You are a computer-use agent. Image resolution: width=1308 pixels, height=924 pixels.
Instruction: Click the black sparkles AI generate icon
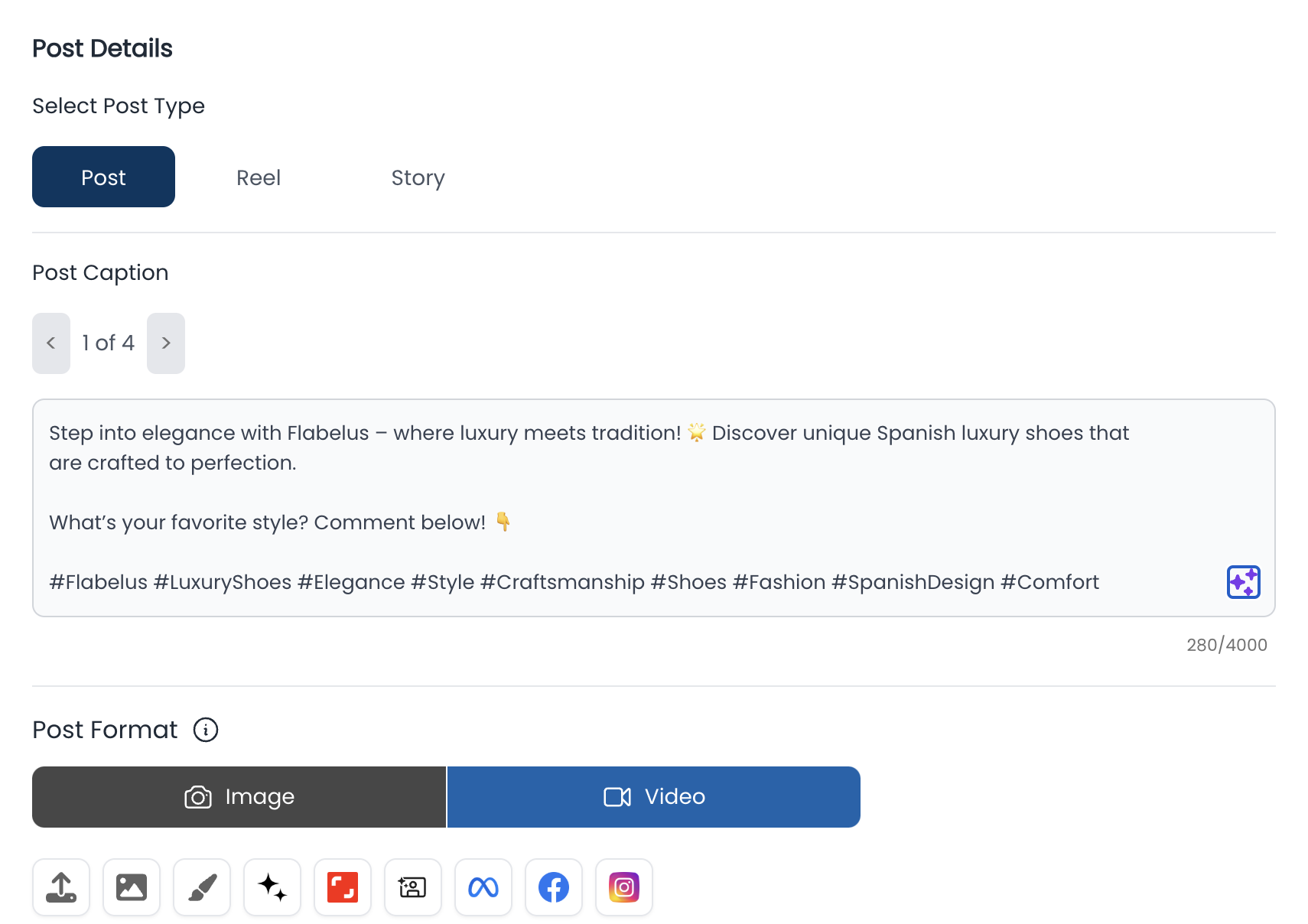pyautogui.click(x=272, y=887)
